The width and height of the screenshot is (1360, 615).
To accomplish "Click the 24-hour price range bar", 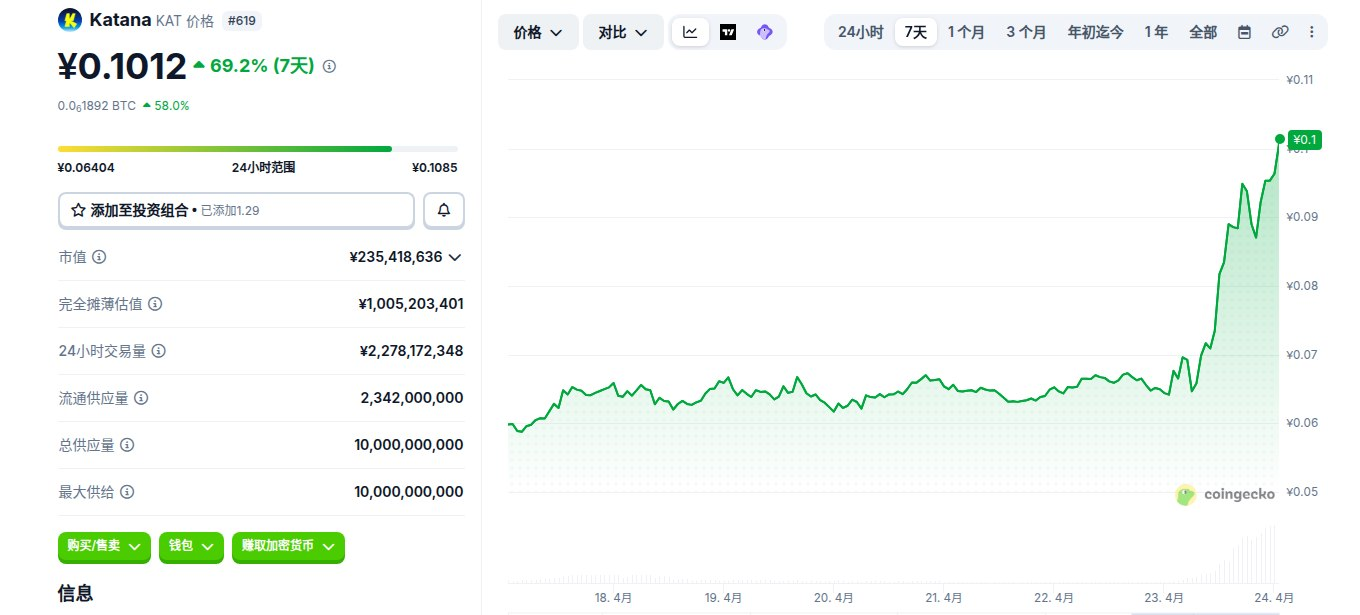I will (x=258, y=149).
